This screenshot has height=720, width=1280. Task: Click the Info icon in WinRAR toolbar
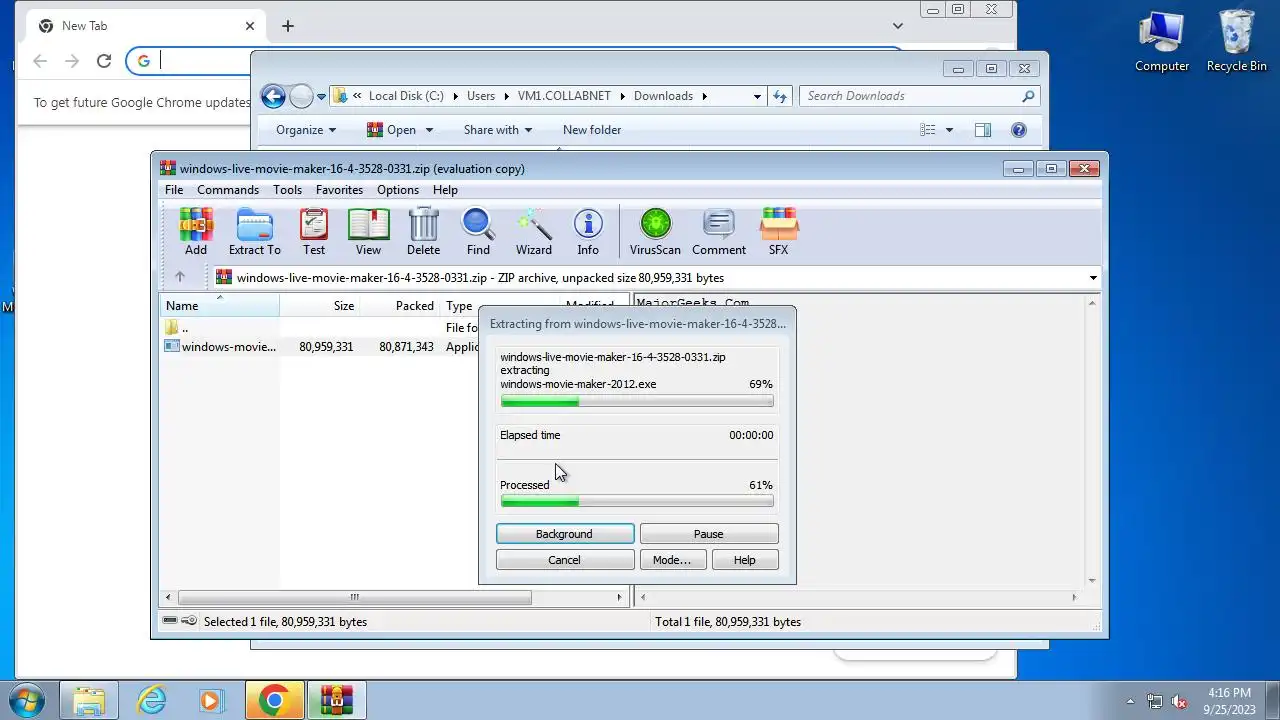588,232
